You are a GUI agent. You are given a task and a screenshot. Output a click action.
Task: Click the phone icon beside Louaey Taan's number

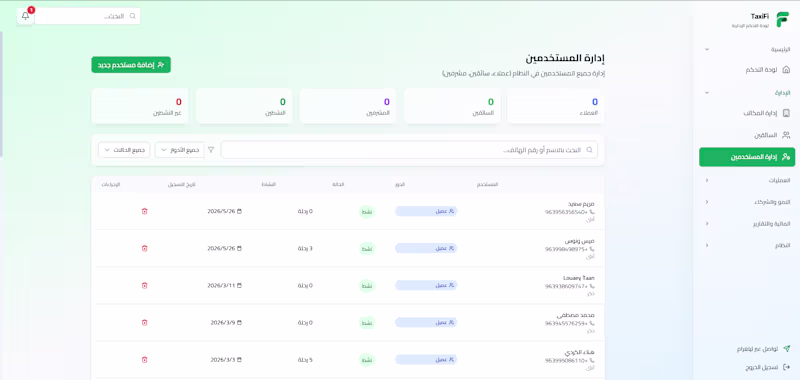[592, 287]
